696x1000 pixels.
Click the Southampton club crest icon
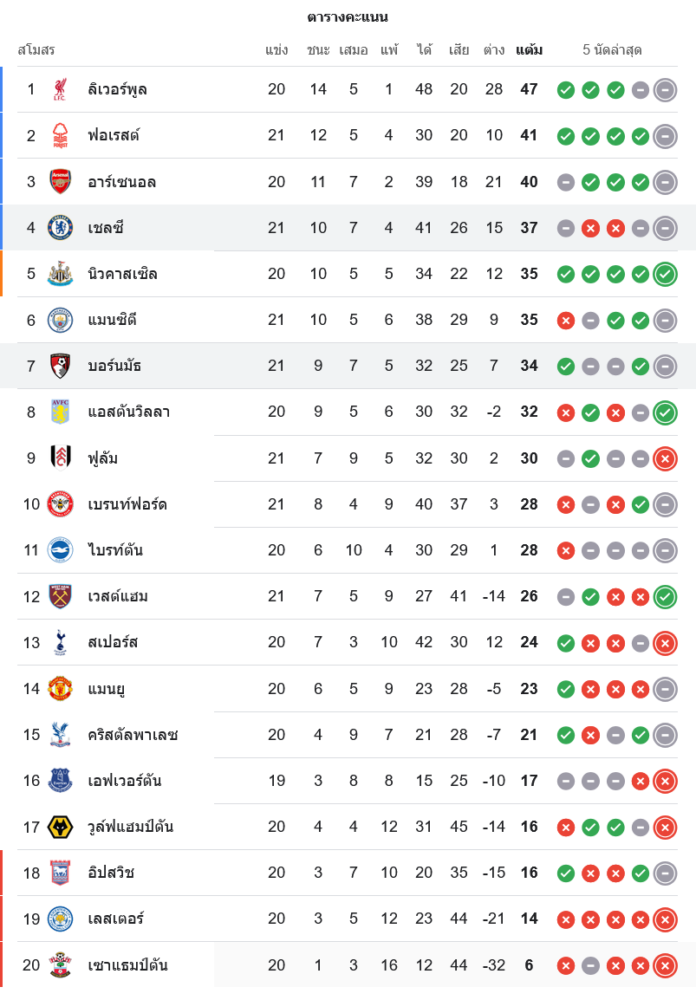point(60,965)
